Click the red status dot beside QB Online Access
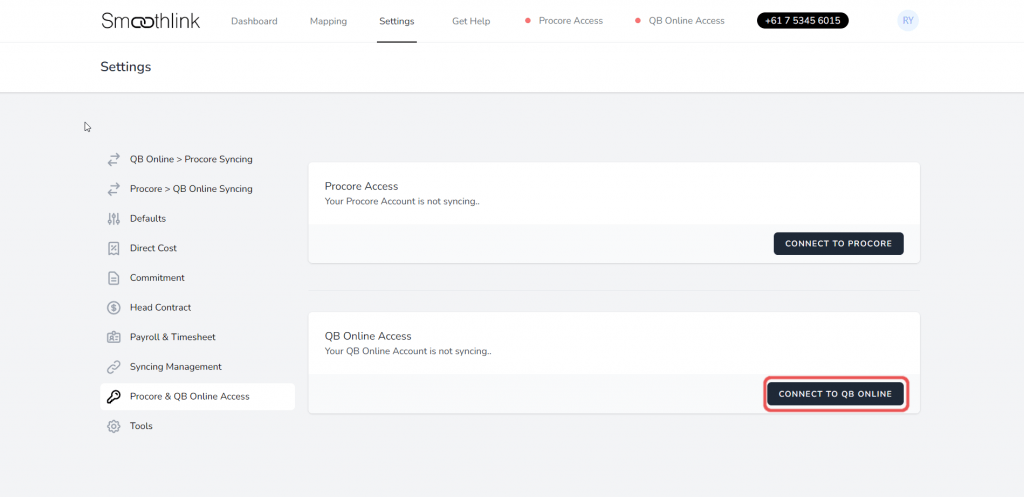This screenshot has width=1024, height=497. coord(637,21)
